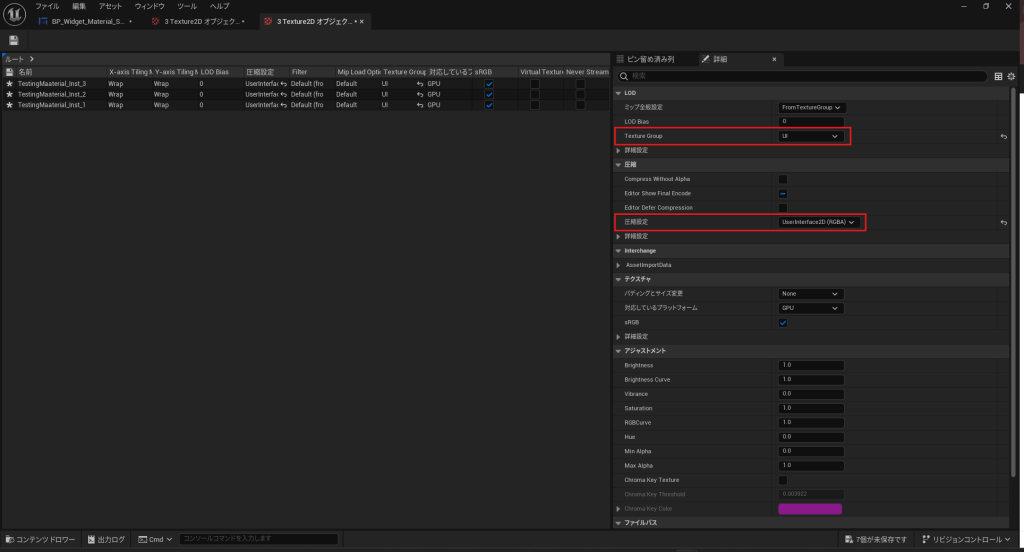
Task: Open the UserInterface2D (RGBA) compression dropdown
Action: [x=819, y=222]
